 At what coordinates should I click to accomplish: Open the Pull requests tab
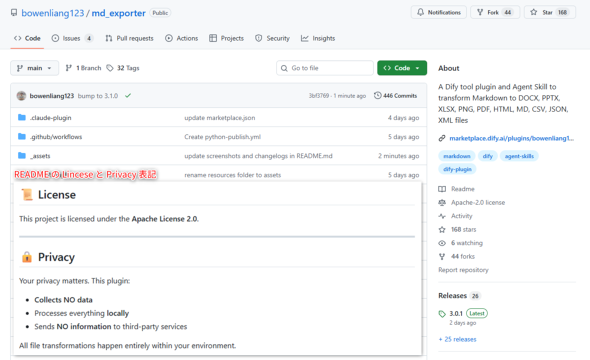pos(129,38)
